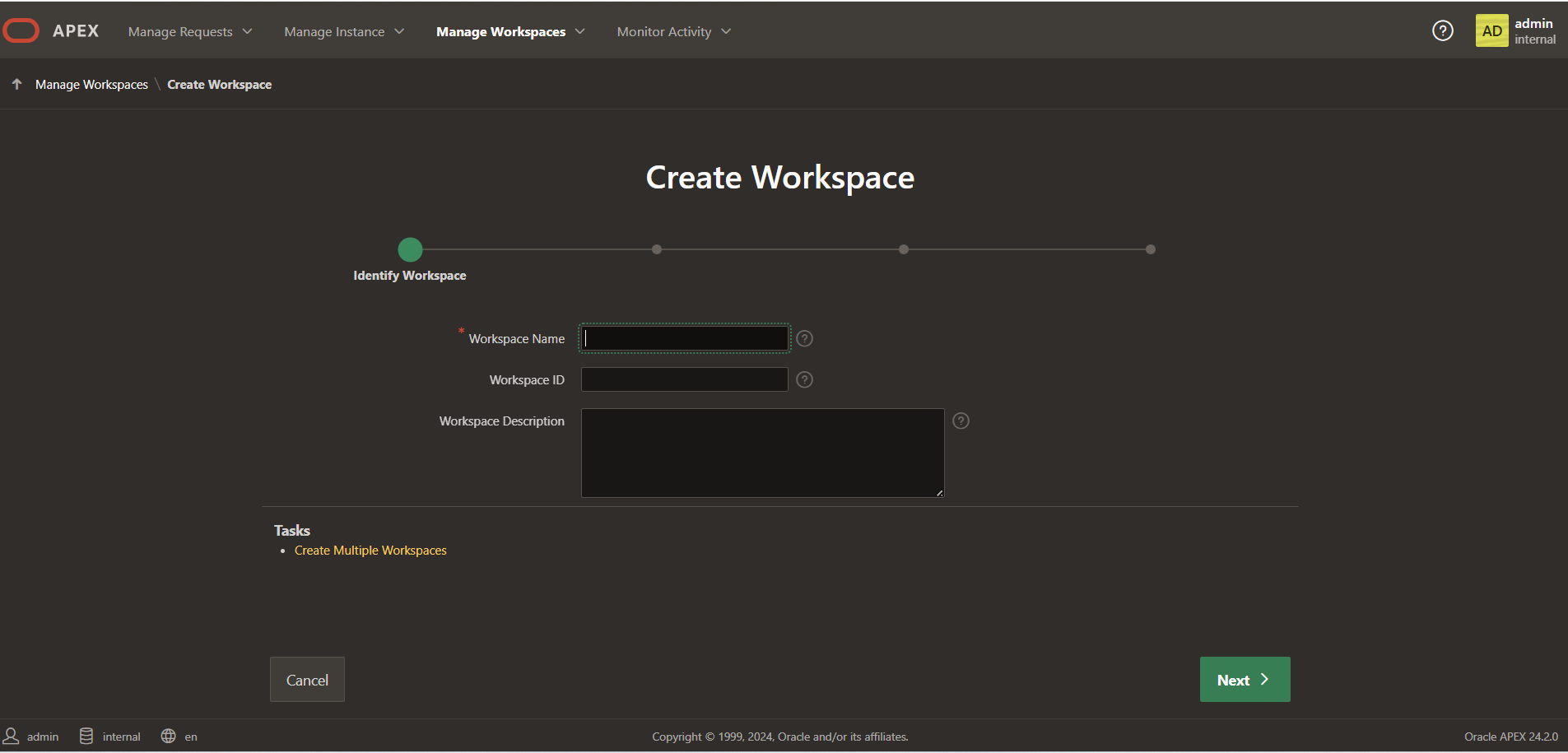Image resolution: width=1568 pixels, height=753 pixels.
Task: Click the 'admin' username text in footer
Action: pos(43,737)
